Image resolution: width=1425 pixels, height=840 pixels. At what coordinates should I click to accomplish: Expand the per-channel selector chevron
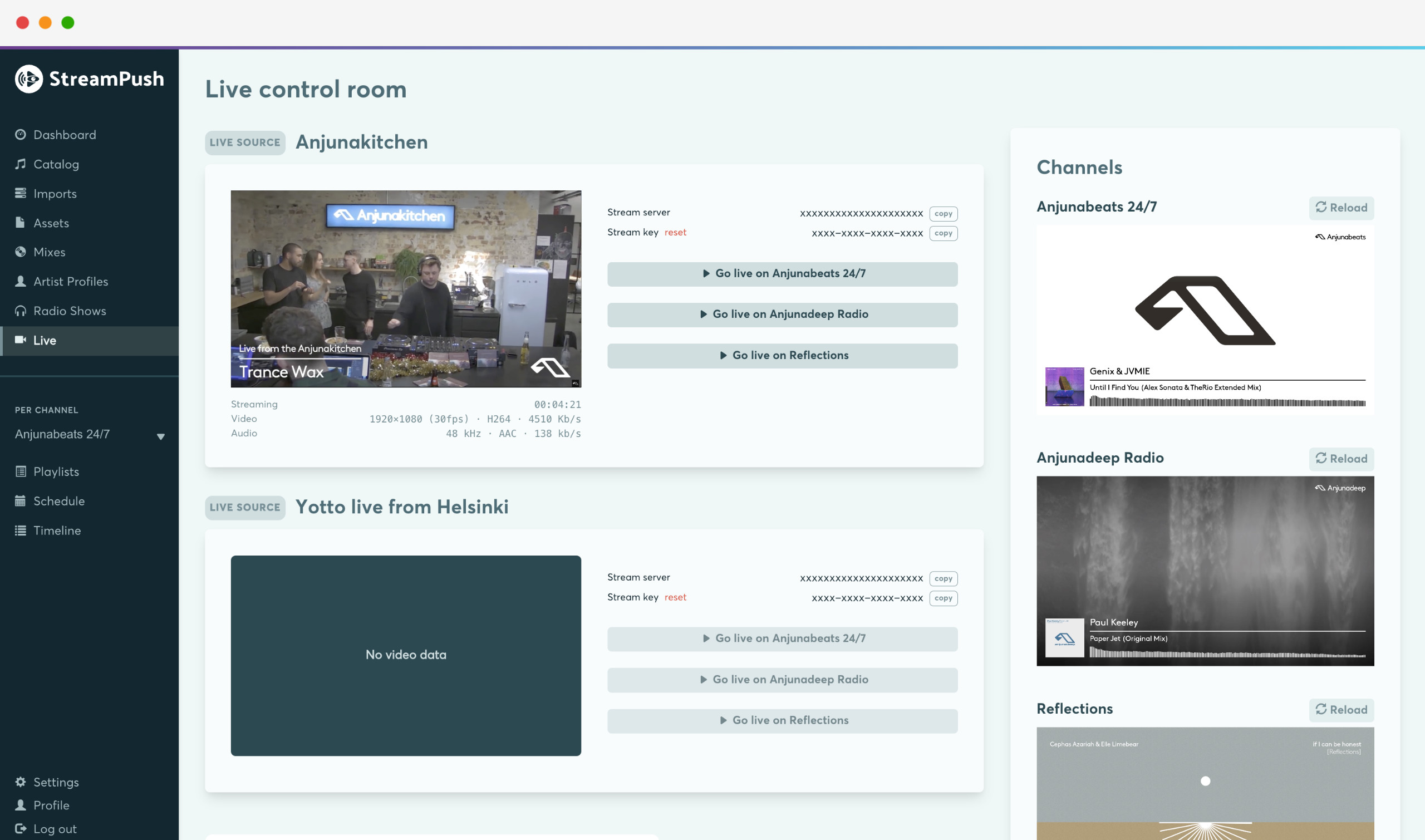point(161,436)
